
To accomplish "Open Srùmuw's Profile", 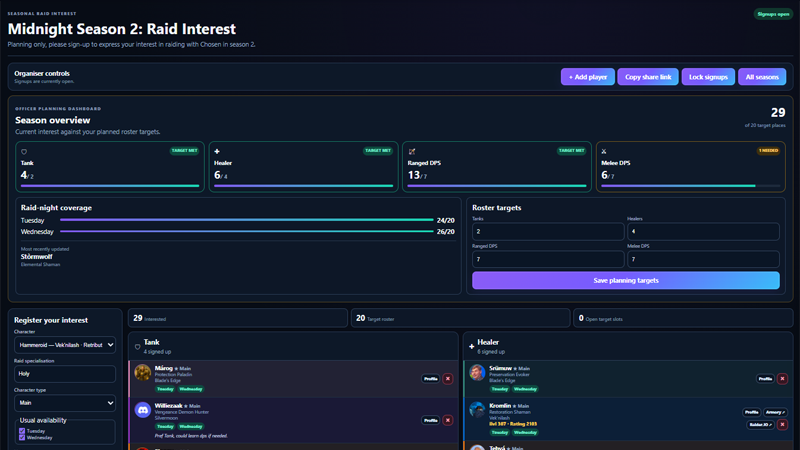I will (765, 379).
